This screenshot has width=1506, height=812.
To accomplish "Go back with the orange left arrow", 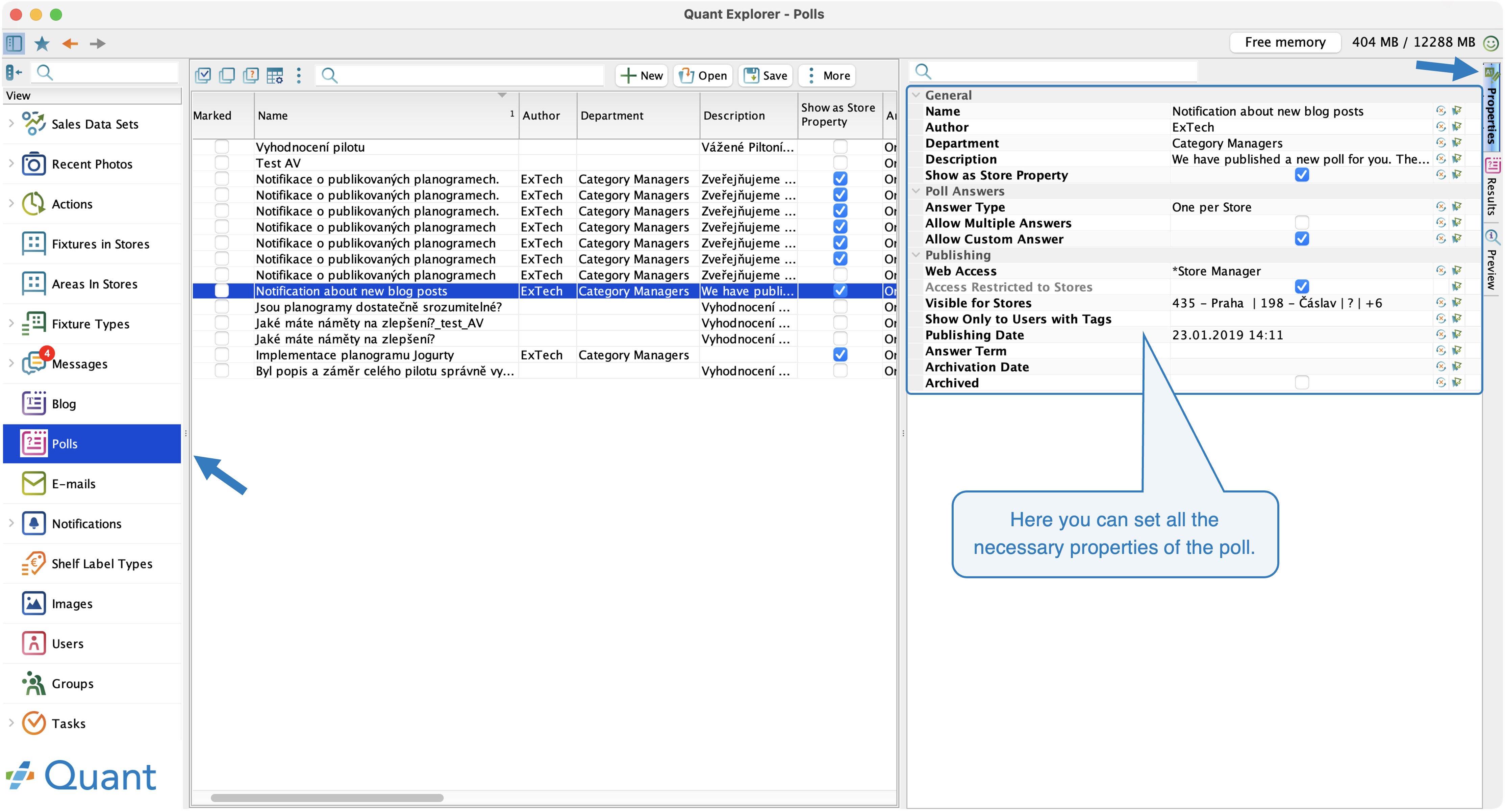I will click(x=70, y=43).
